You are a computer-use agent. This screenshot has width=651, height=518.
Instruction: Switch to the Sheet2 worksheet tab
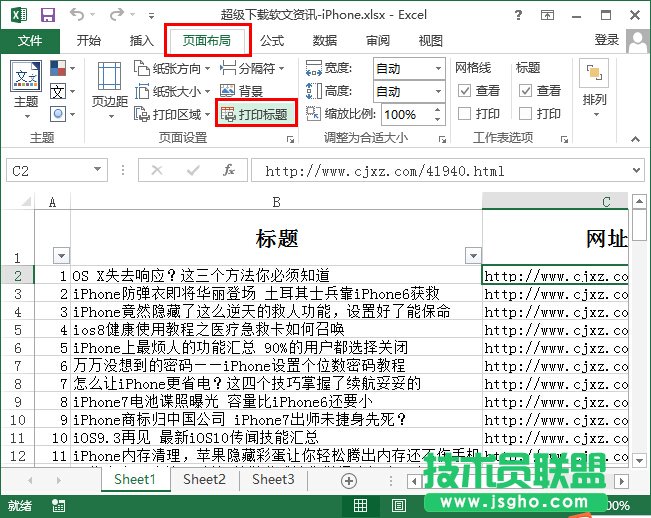point(204,480)
